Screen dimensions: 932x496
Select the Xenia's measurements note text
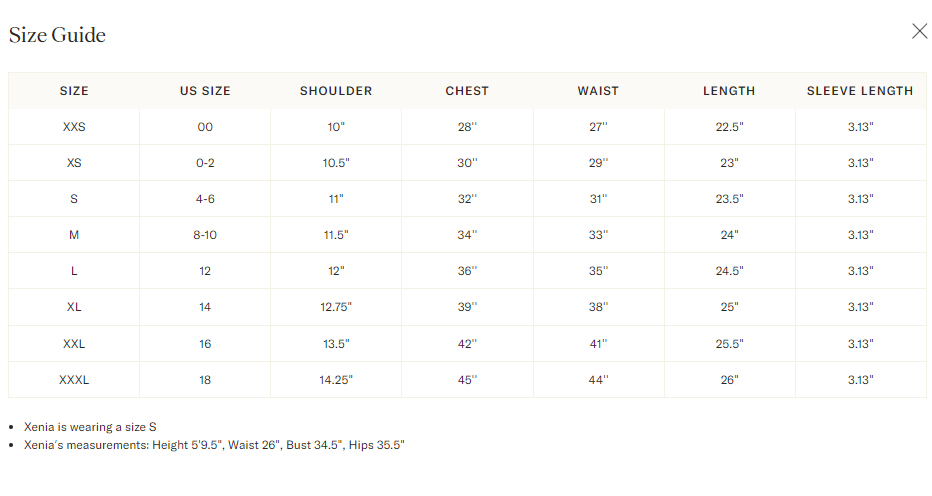[214, 445]
